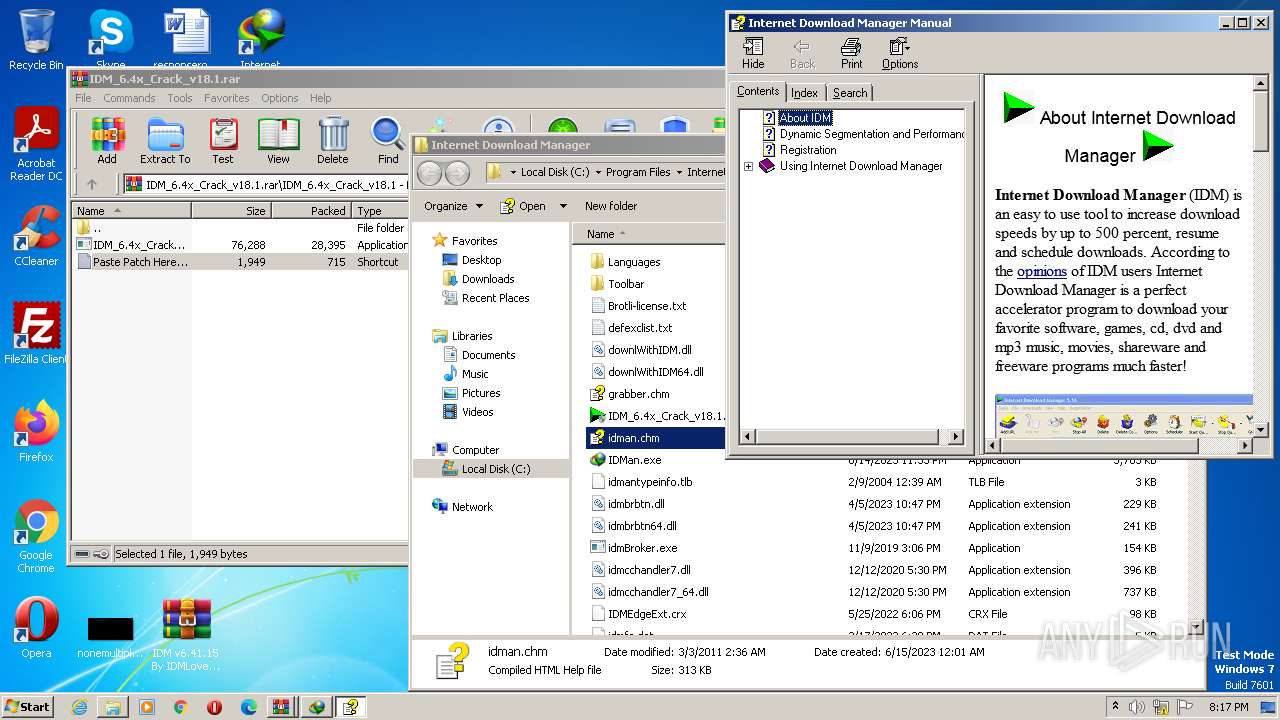This screenshot has height=720, width=1280.
Task: Open Opera desktop icon
Action: [36, 628]
